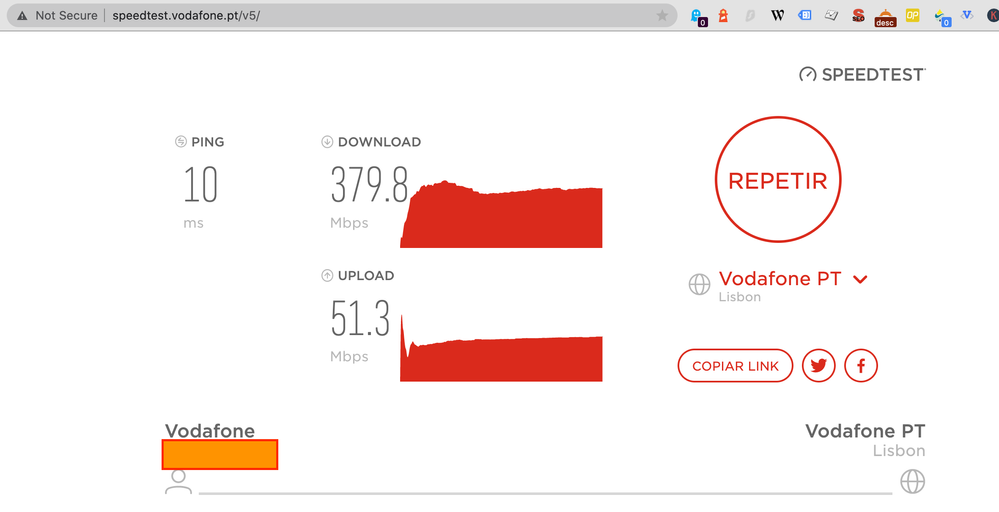Open the yellow OP extension icon

[912, 15]
